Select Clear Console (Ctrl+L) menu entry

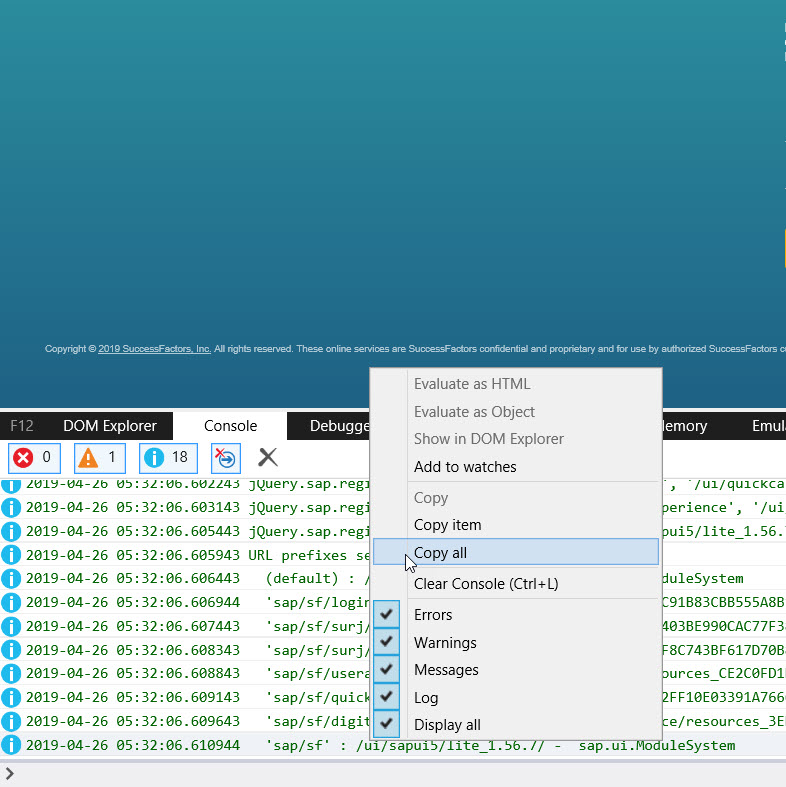point(515,584)
